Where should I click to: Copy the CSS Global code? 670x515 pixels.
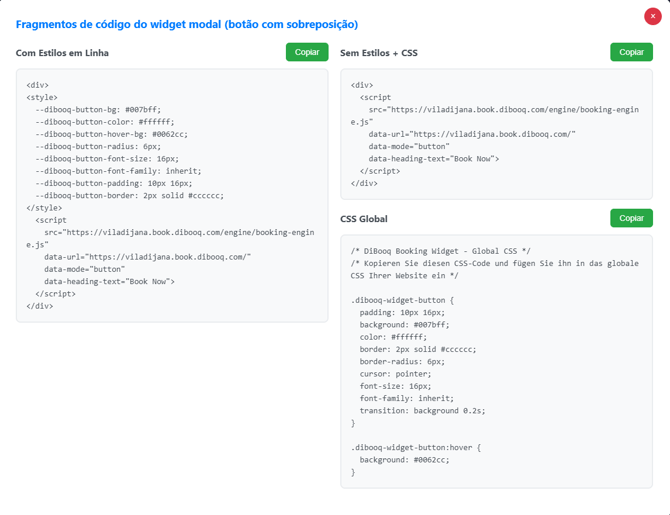[x=631, y=218]
